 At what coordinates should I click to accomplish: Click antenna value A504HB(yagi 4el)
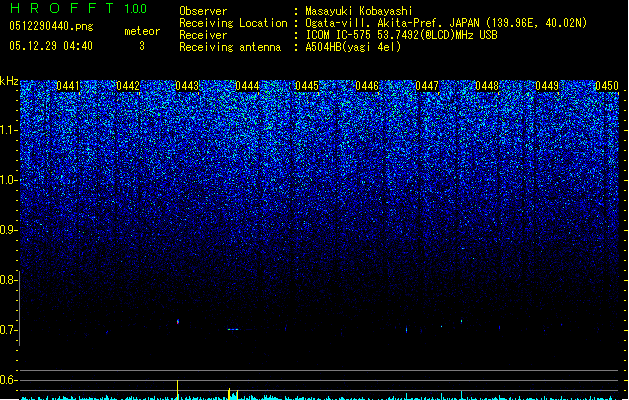[353, 47]
